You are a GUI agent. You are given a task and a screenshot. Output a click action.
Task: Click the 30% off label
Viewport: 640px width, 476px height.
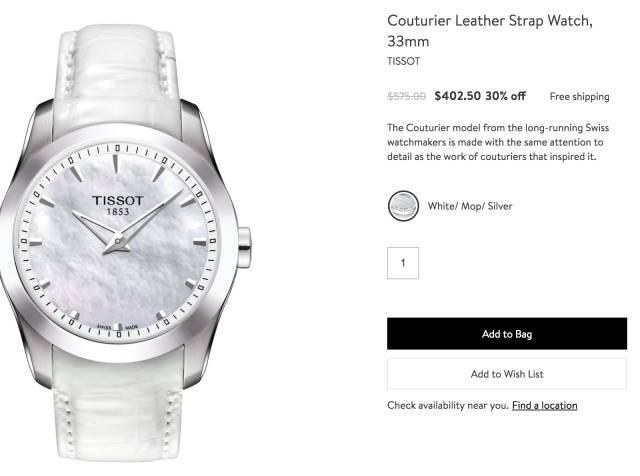[x=505, y=96]
